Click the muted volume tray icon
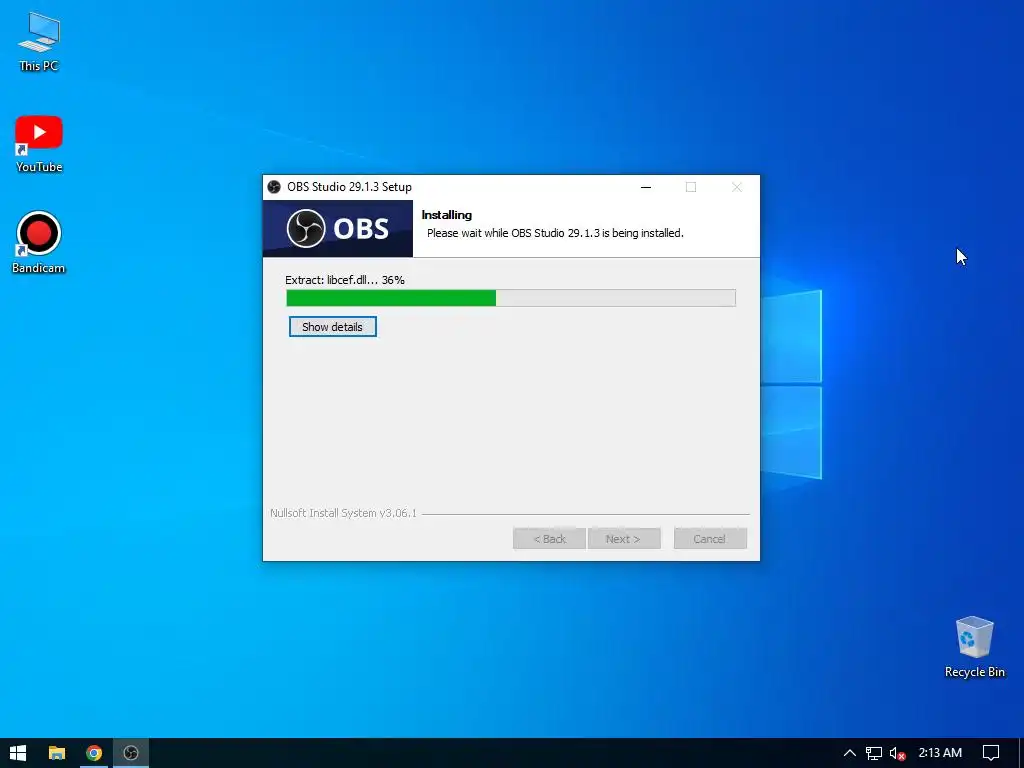Image resolution: width=1024 pixels, height=768 pixels. pos(898,753)
